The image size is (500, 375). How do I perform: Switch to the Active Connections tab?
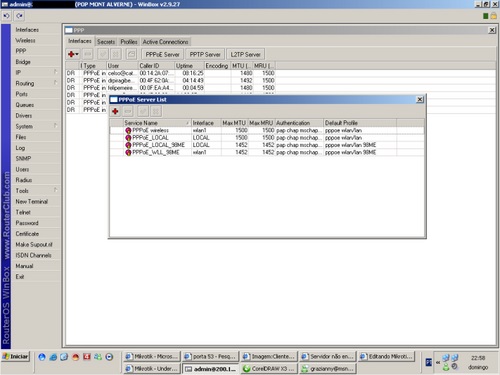(x=166, y=42)
